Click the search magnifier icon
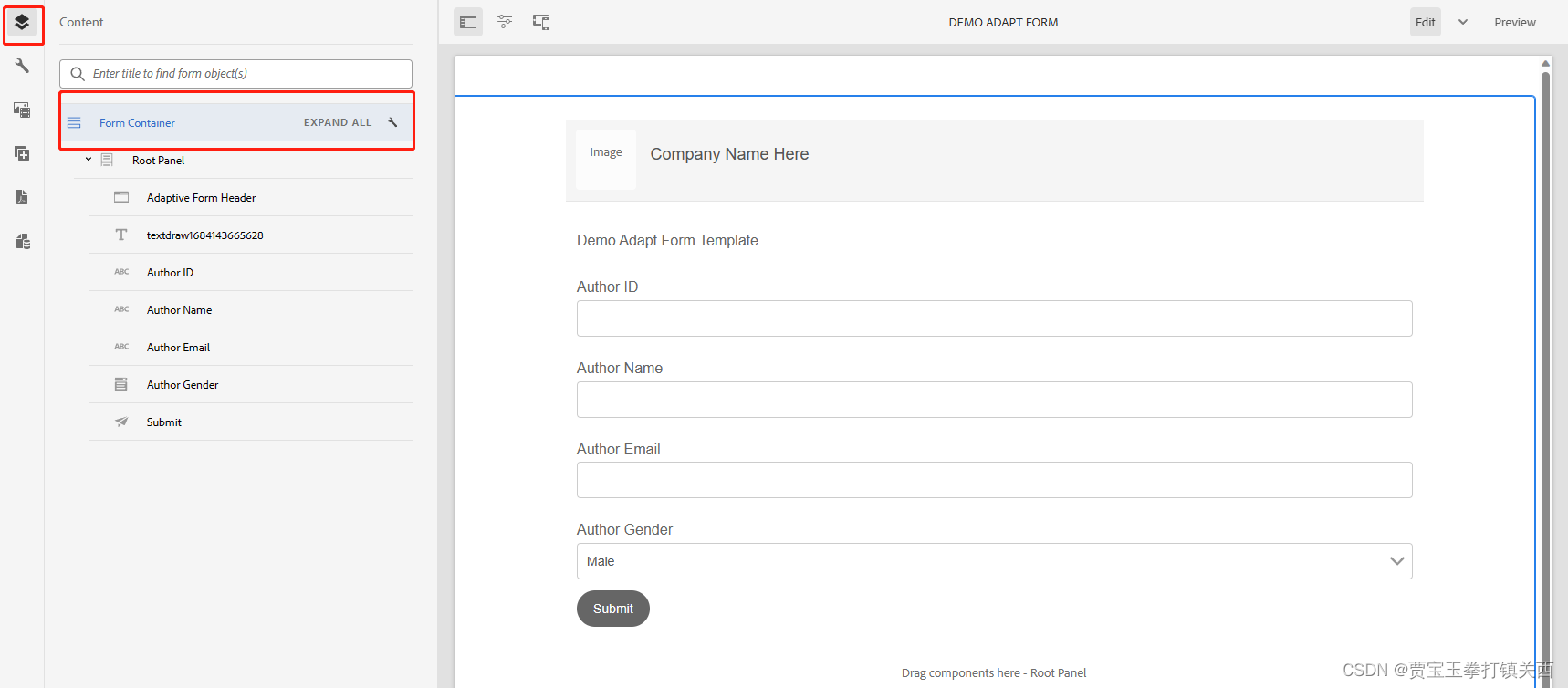 pos(78,74)
